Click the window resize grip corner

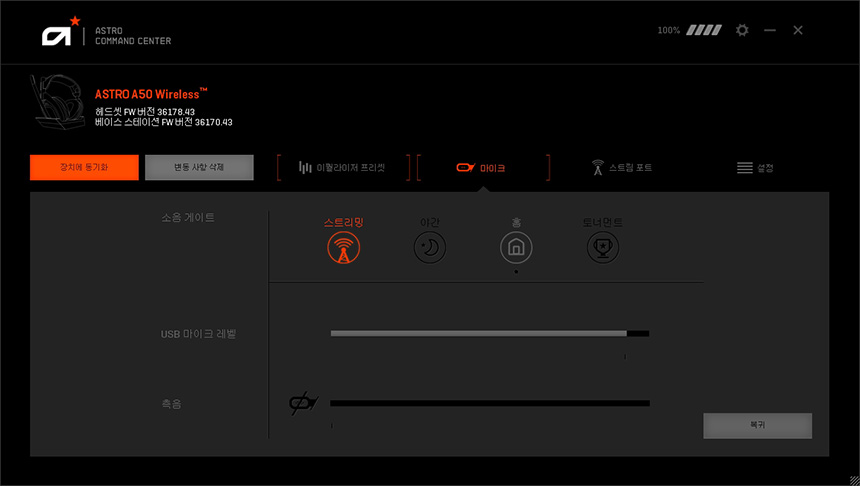854,481
